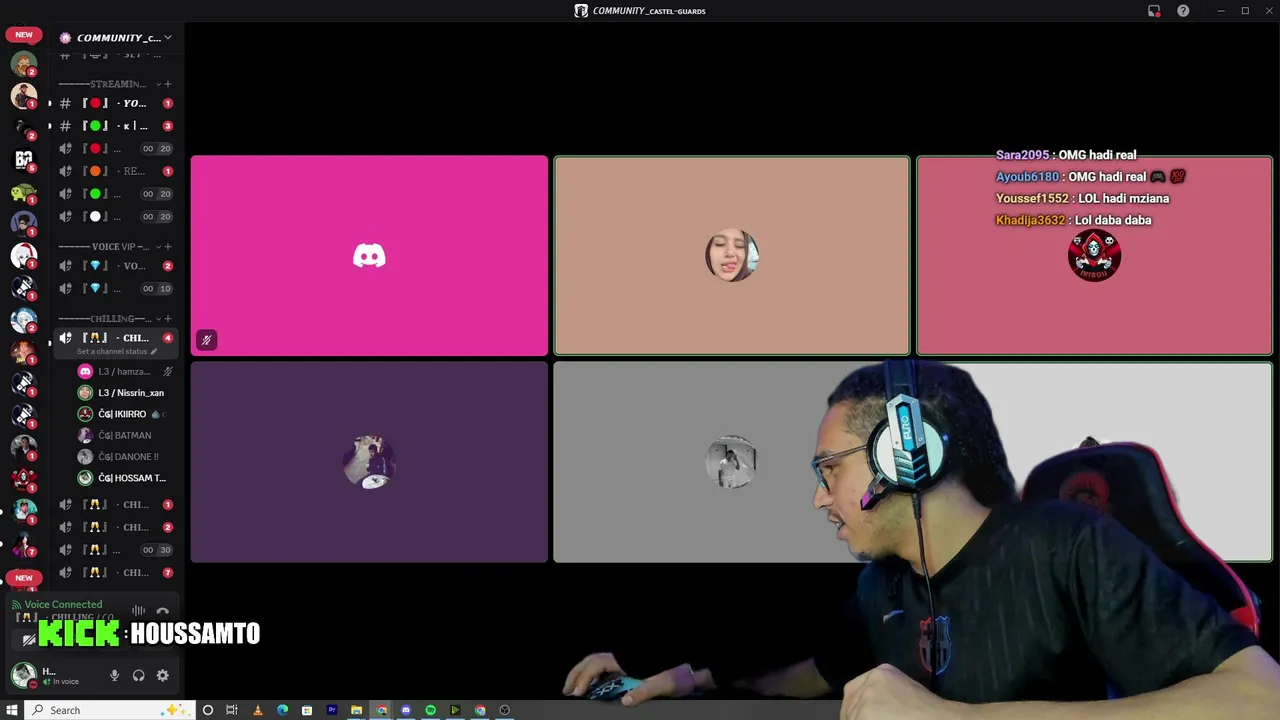Select user BATMAN in voice list

pyautogui.click(x=125, y=435)
